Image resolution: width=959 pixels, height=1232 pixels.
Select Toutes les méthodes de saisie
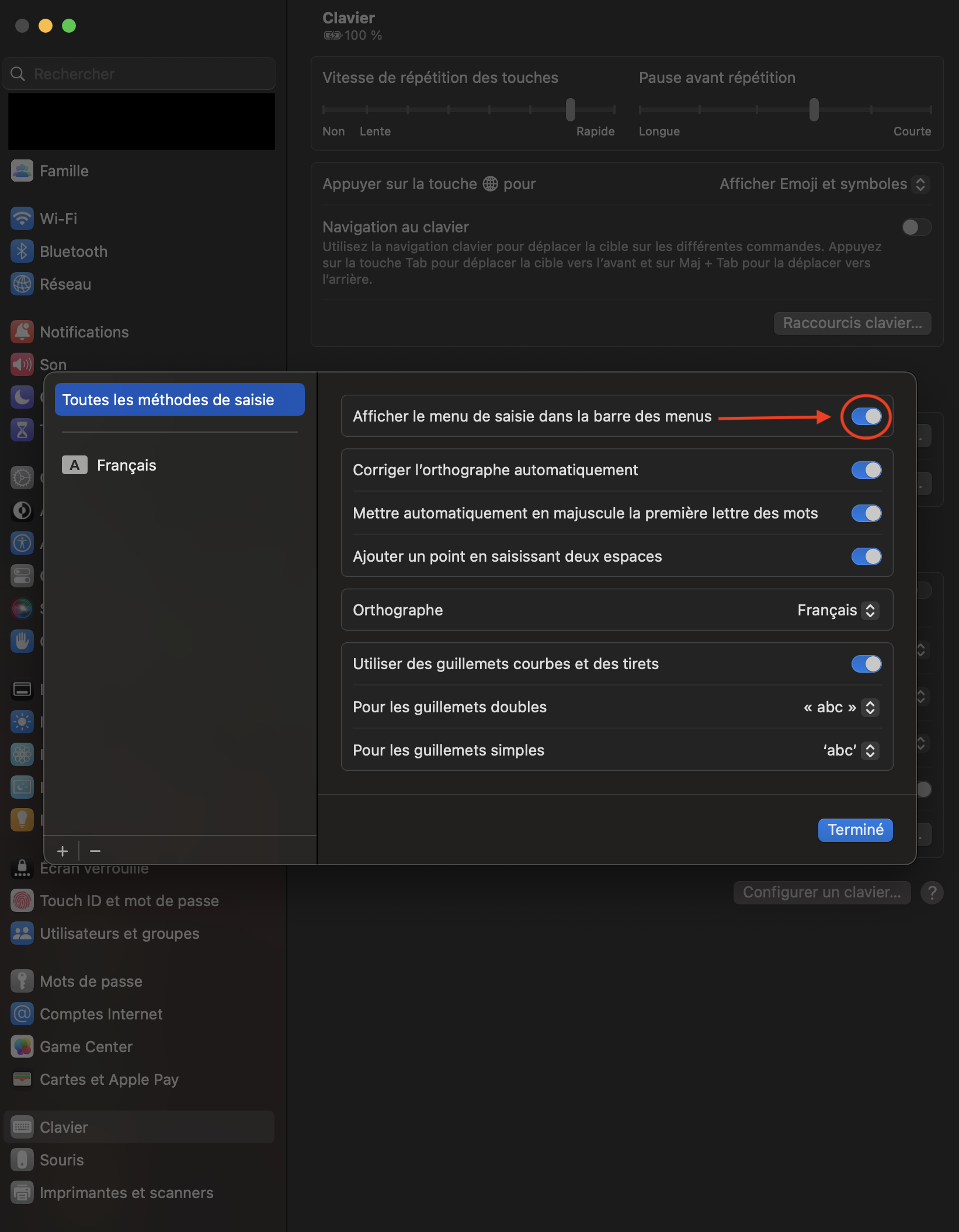pyautogui.click(x=179, y=400)
